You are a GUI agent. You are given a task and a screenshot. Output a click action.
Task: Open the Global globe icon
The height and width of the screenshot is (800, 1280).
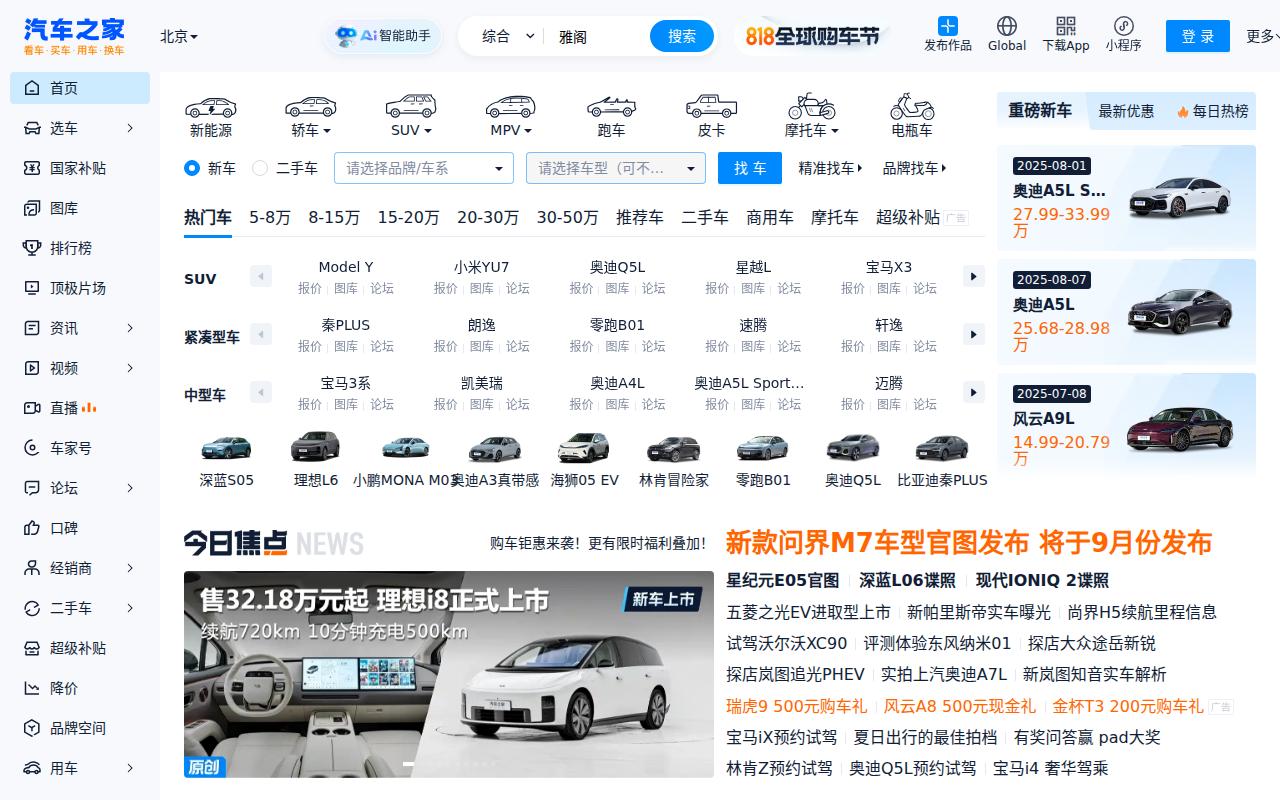click(1007, 26)
